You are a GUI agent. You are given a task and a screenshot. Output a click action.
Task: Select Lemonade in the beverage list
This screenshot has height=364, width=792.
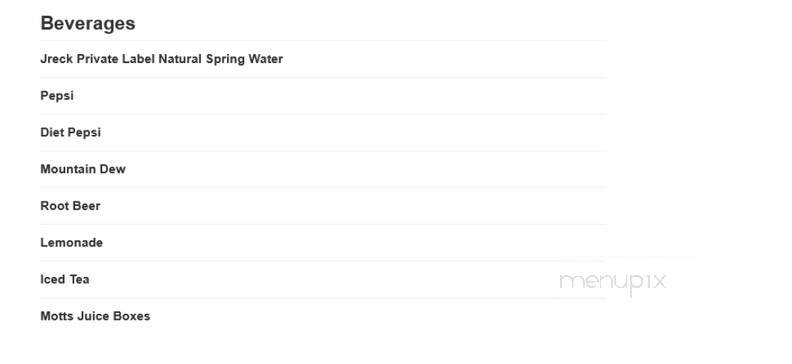(72, 243)
